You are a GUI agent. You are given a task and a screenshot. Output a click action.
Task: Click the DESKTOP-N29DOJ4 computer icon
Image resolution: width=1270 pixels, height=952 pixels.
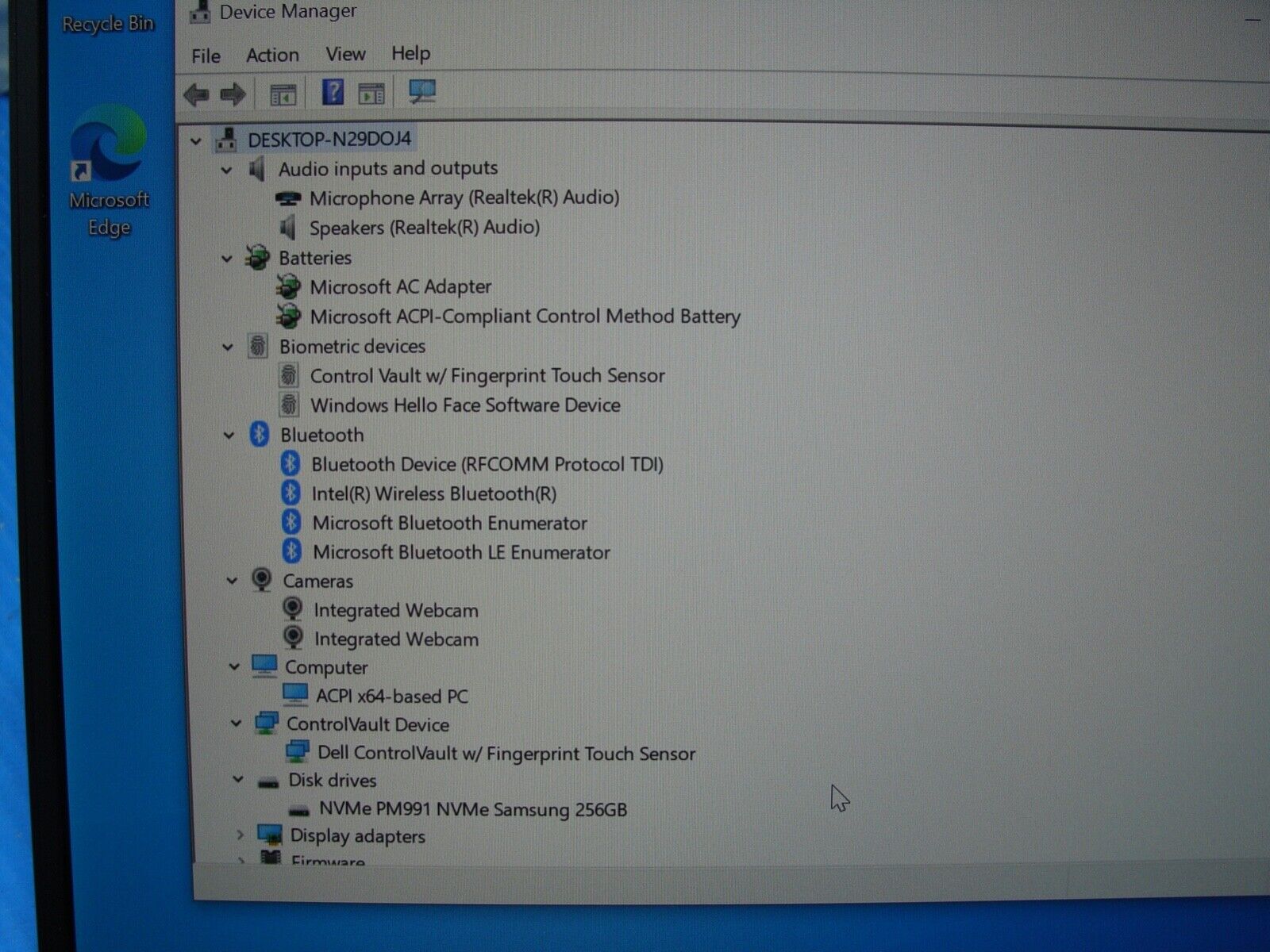pyautogui.click(x=226, y=140)
